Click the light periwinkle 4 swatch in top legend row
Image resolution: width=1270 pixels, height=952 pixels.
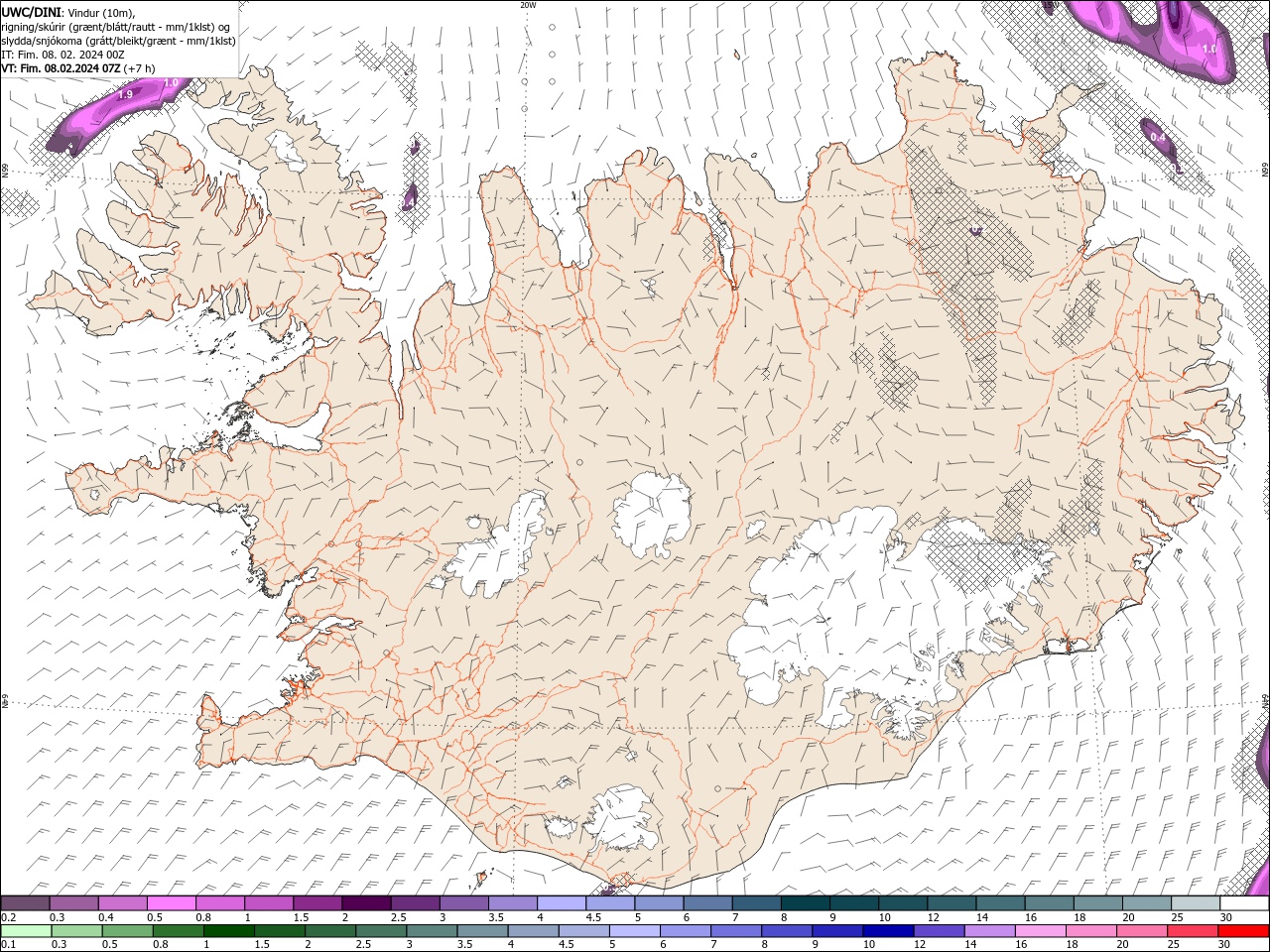[562, 903]
